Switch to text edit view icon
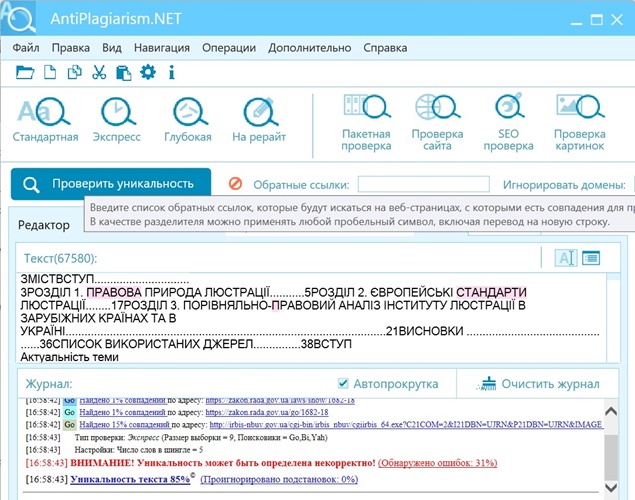Viewport: 635px width, 500px height. pyautogui.click(x=565, y=258)
